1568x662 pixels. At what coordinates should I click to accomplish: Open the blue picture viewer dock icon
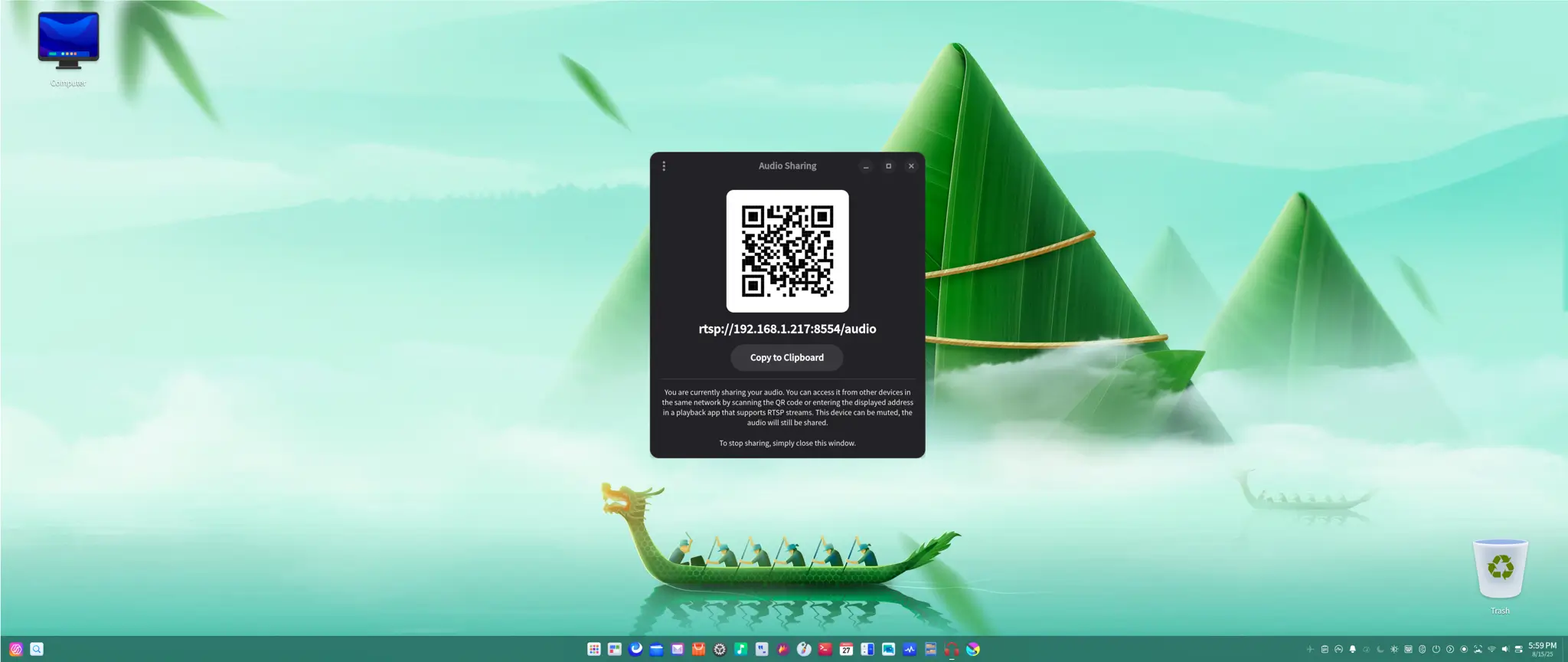888,649
